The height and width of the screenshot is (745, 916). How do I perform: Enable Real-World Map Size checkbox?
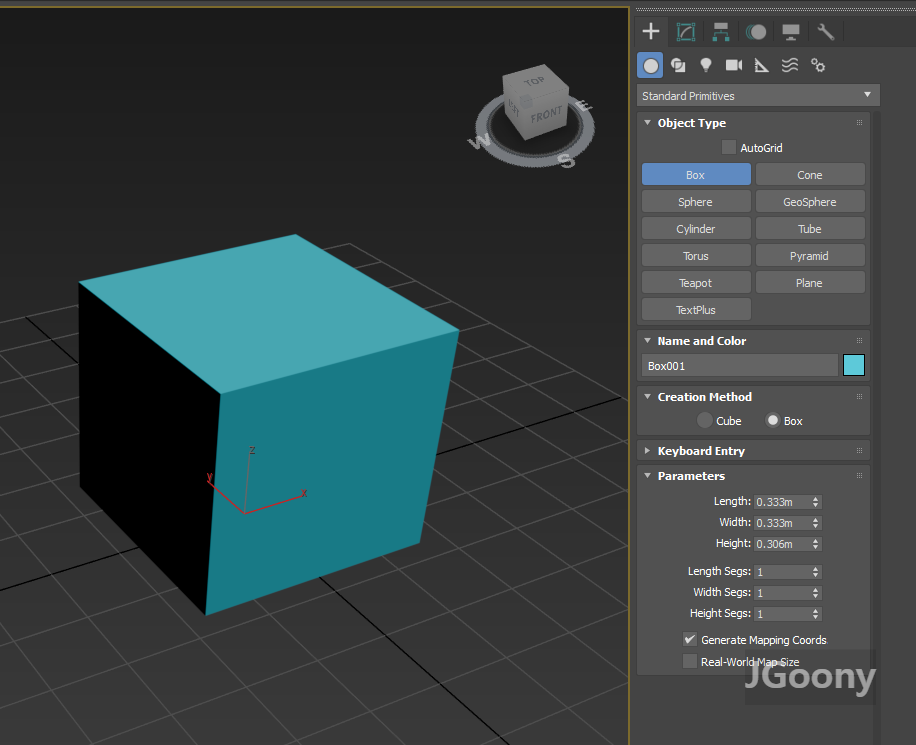[x=690, y=661]
